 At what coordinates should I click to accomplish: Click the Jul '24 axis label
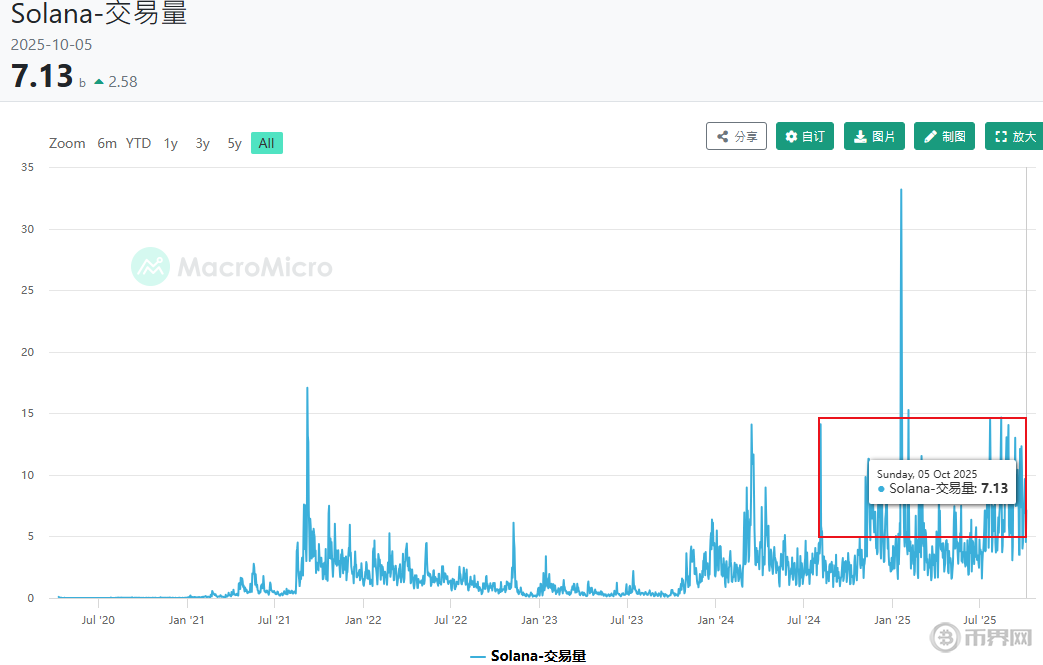pos(804,620)
